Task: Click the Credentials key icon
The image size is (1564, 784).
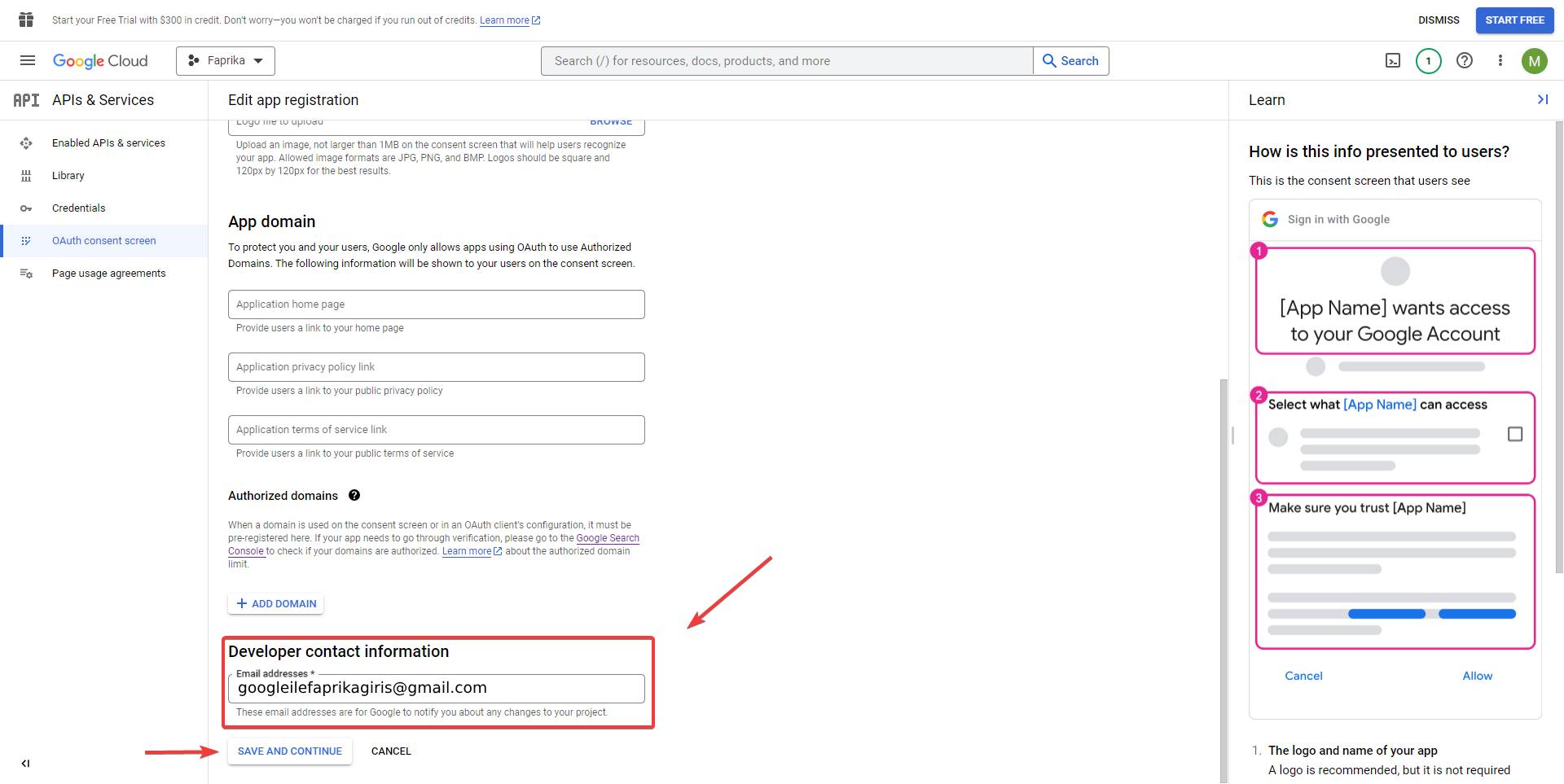Action: [x=26, y=208]
